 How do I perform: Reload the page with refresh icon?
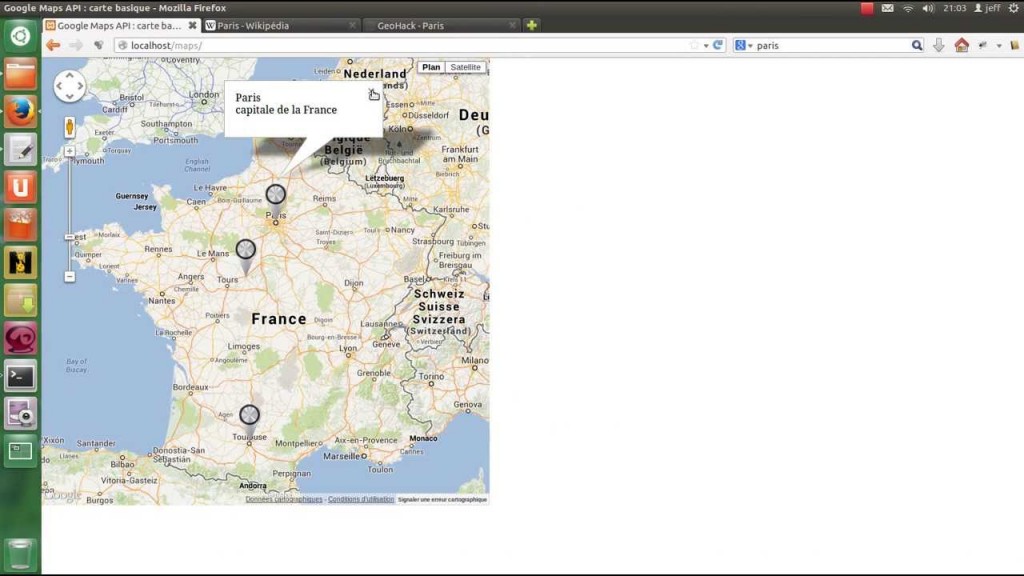(718, 45)
